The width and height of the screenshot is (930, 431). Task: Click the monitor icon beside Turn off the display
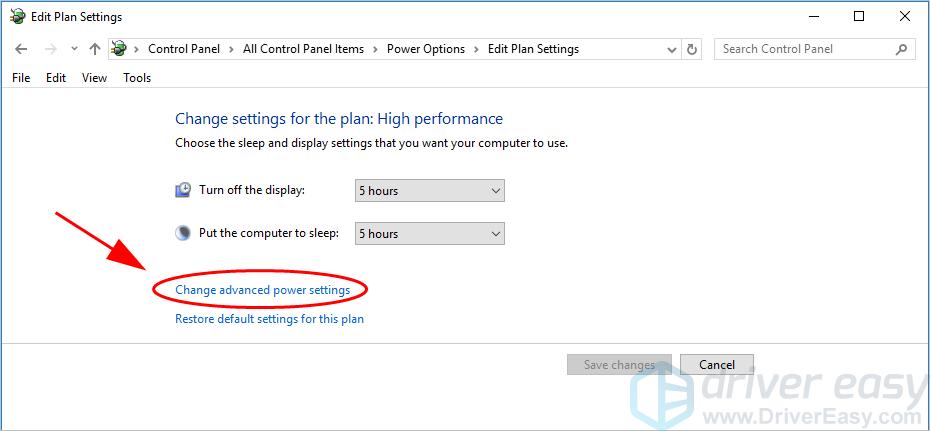point(183,190)
